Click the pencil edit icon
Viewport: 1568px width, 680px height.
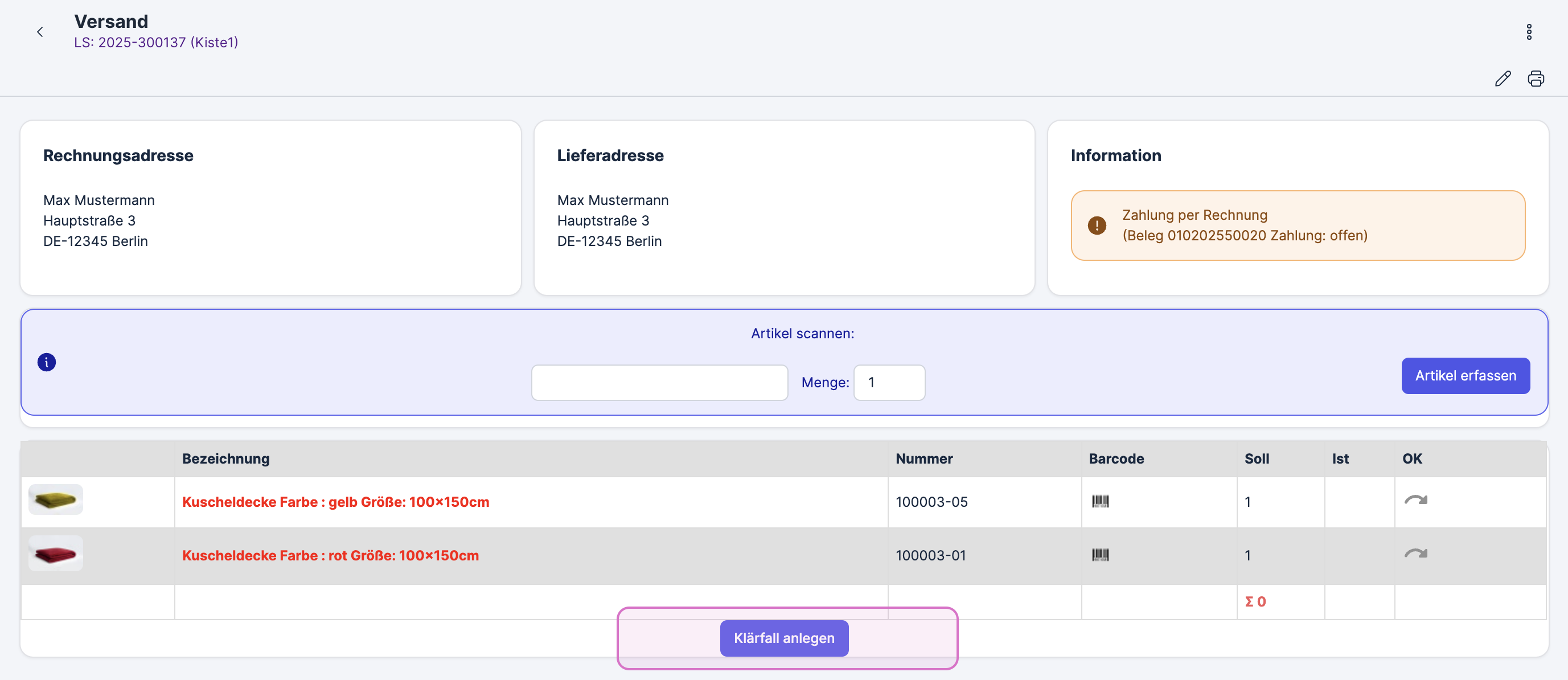pos(1503,79)
